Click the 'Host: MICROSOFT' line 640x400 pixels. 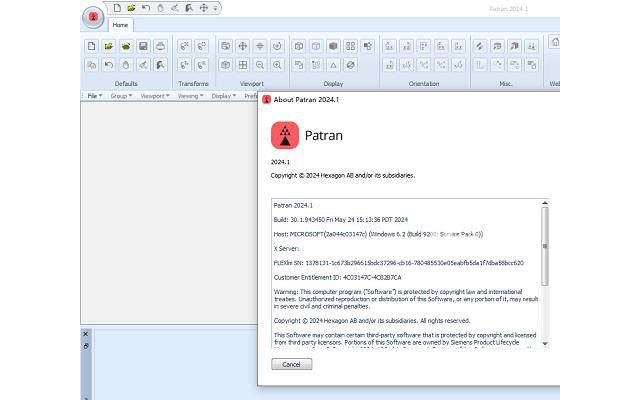point(378,234)
